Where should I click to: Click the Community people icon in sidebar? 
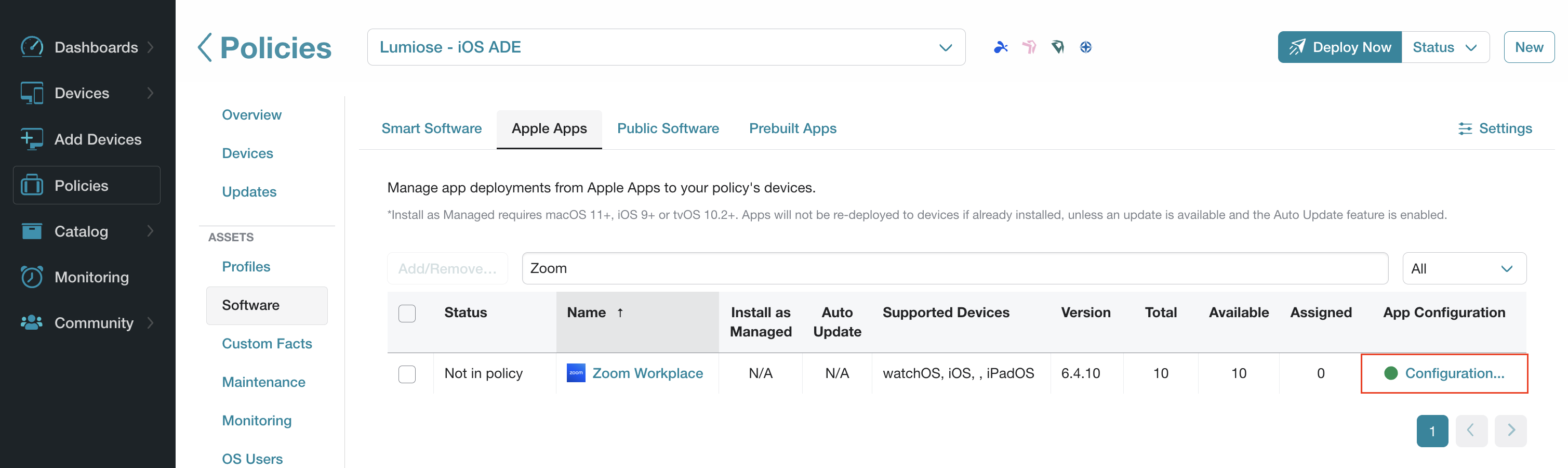32,322
